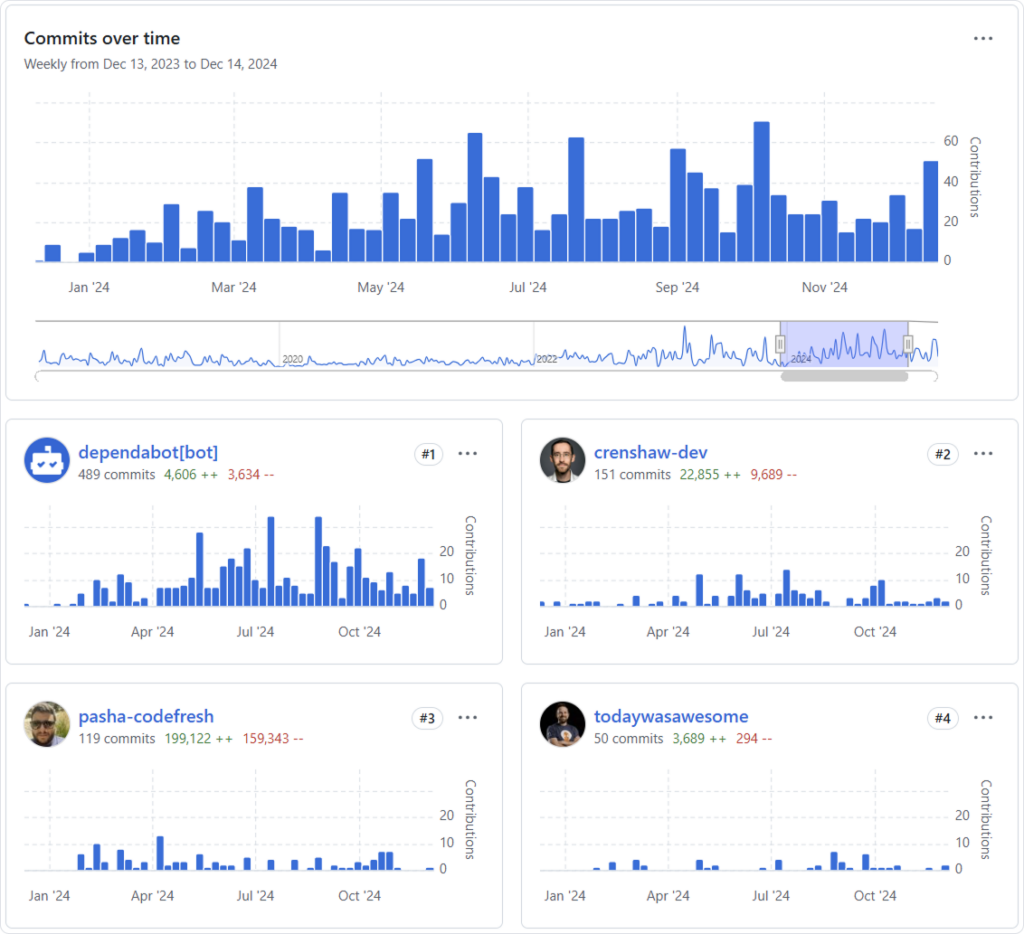The image size is (1024, 934).
Task: Open crenshaw-dev card ellipsis menu
Action: (983, 453)
